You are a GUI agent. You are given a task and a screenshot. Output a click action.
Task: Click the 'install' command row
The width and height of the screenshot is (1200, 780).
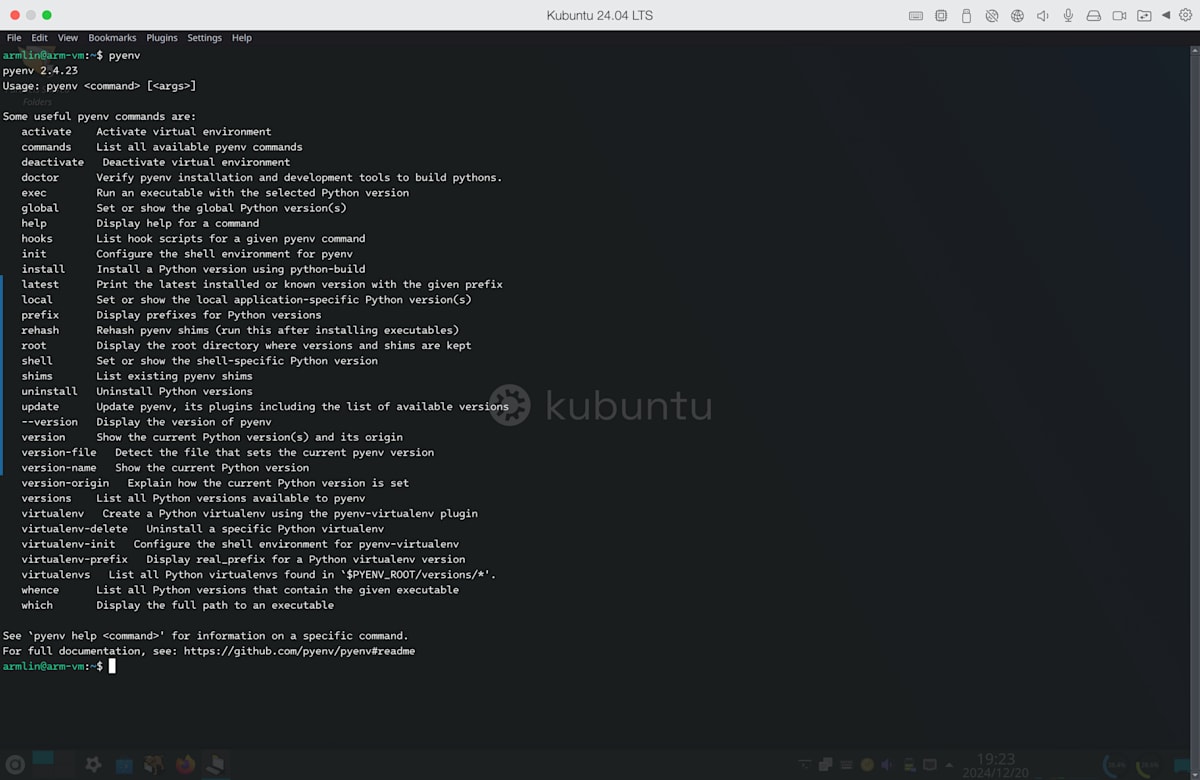click(194, 269)
